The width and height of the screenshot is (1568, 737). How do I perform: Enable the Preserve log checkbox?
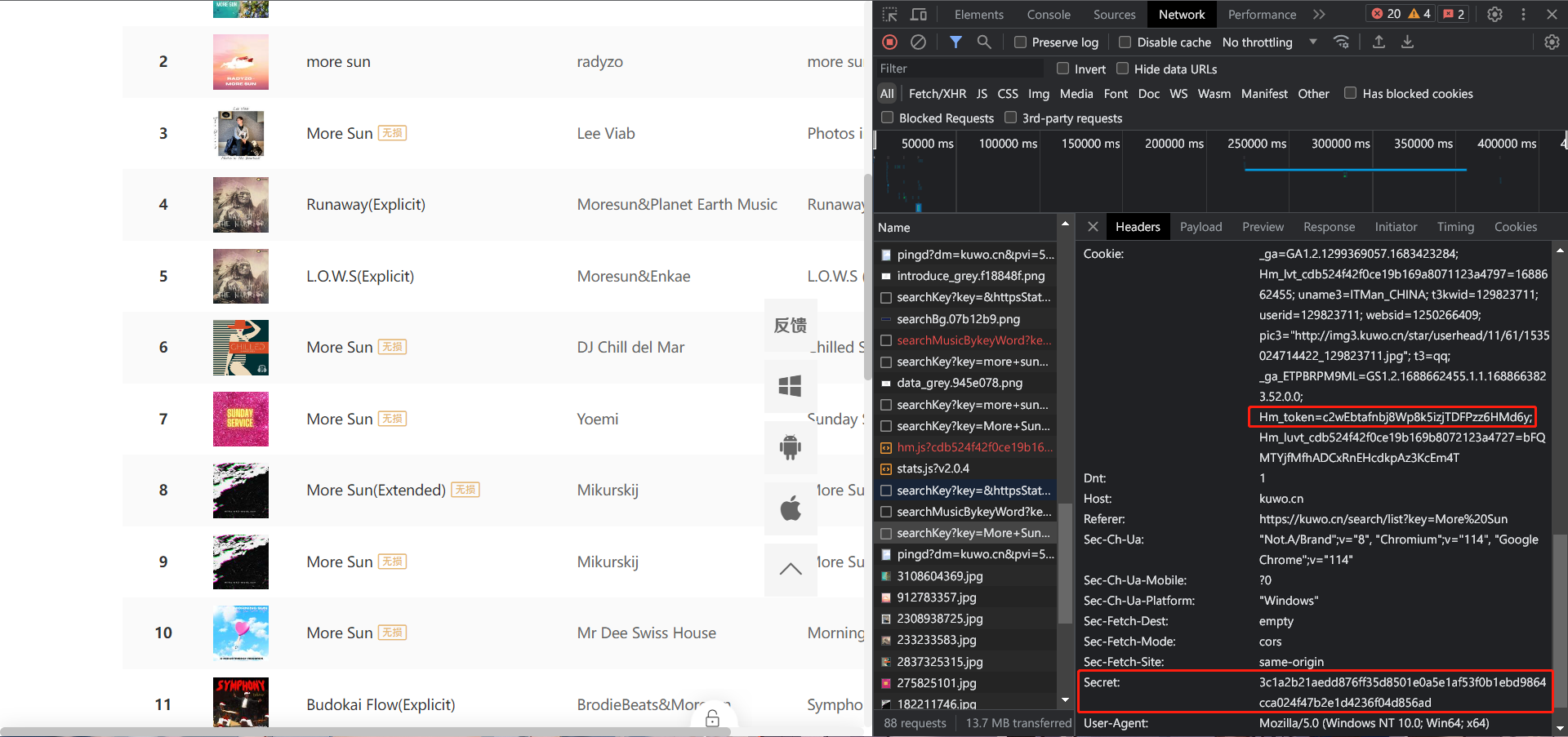click(x=1020, y=42)
